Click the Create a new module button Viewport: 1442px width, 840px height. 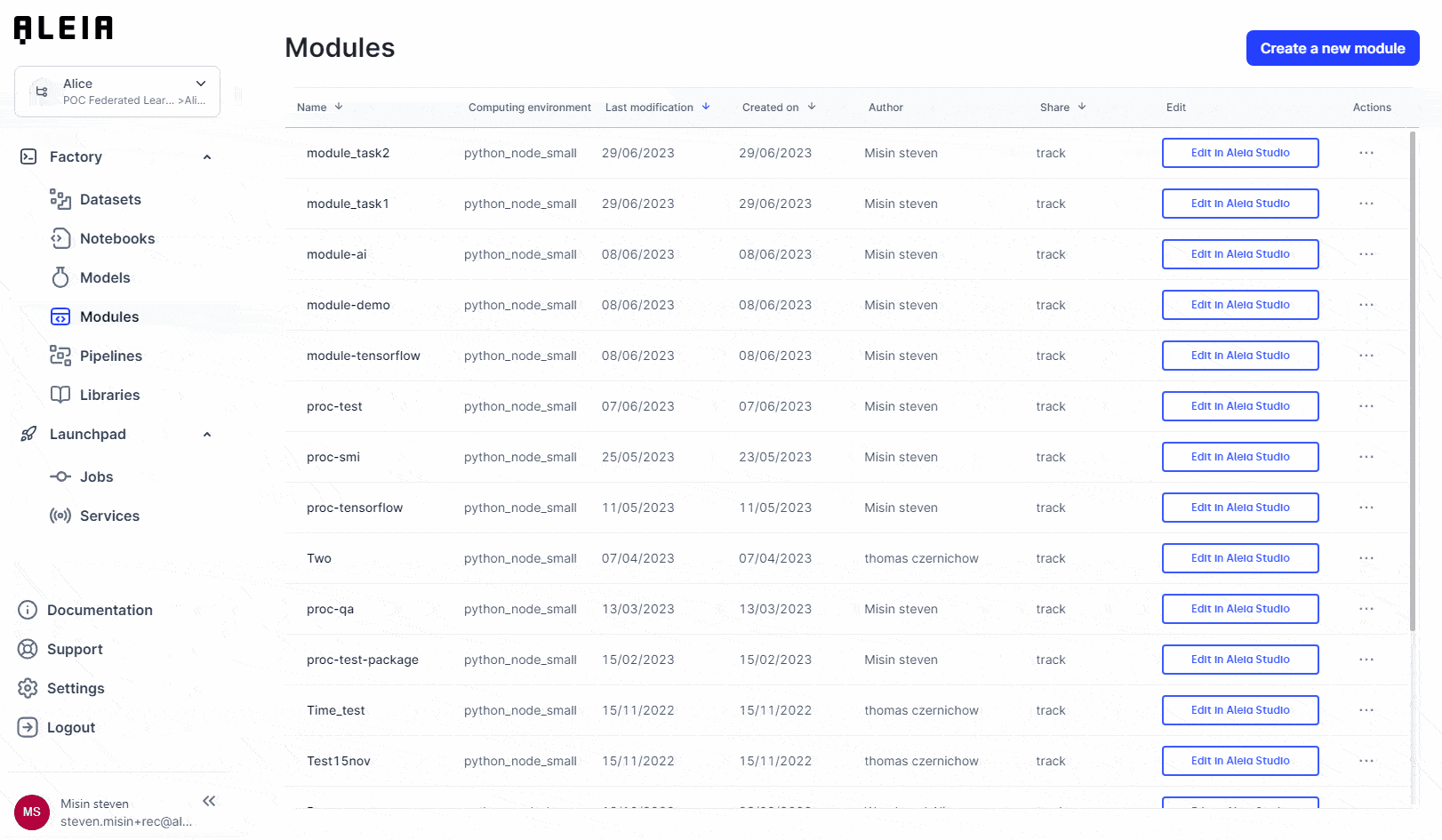coord(1332,48)
